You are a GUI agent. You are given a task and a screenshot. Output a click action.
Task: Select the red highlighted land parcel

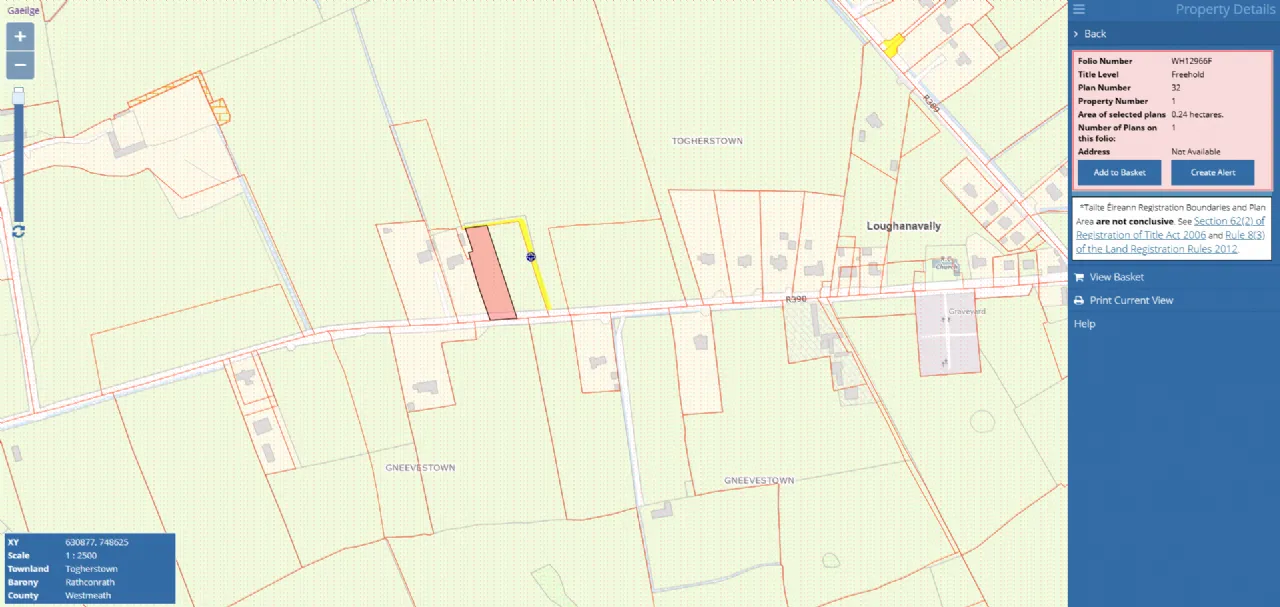(x=491, y=274)
